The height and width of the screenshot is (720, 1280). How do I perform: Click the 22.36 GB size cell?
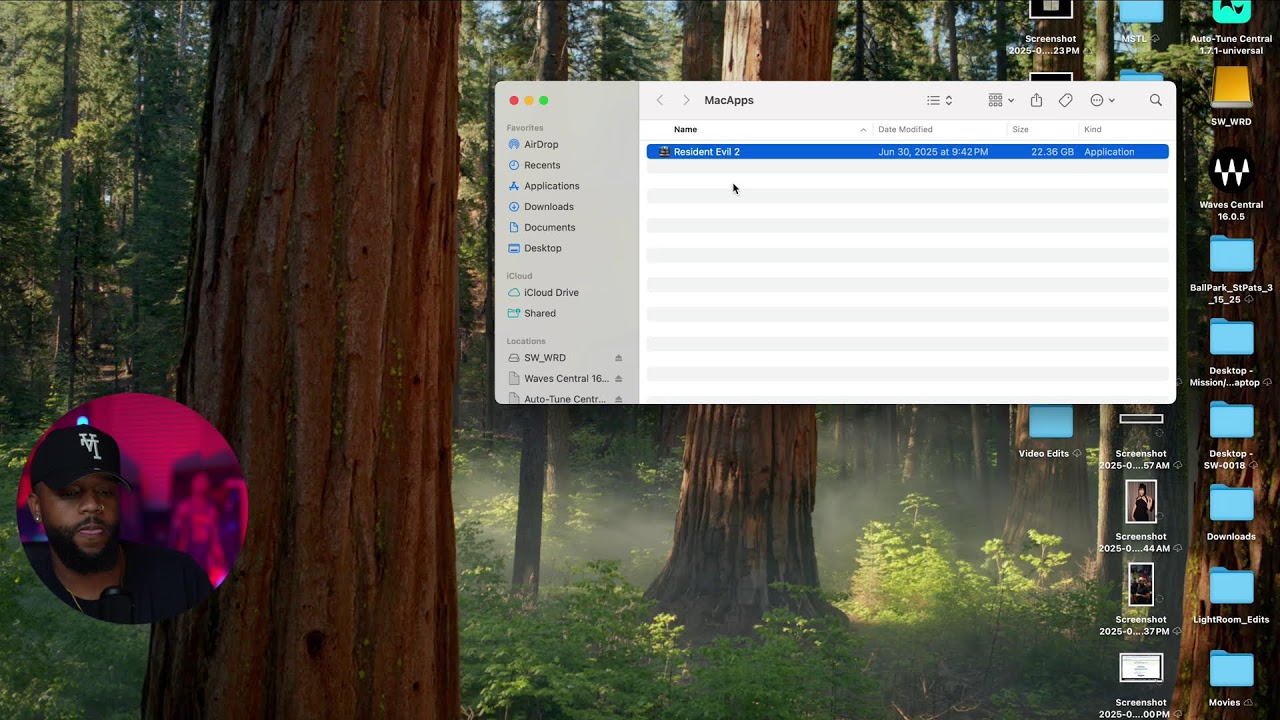[1052, 152]
